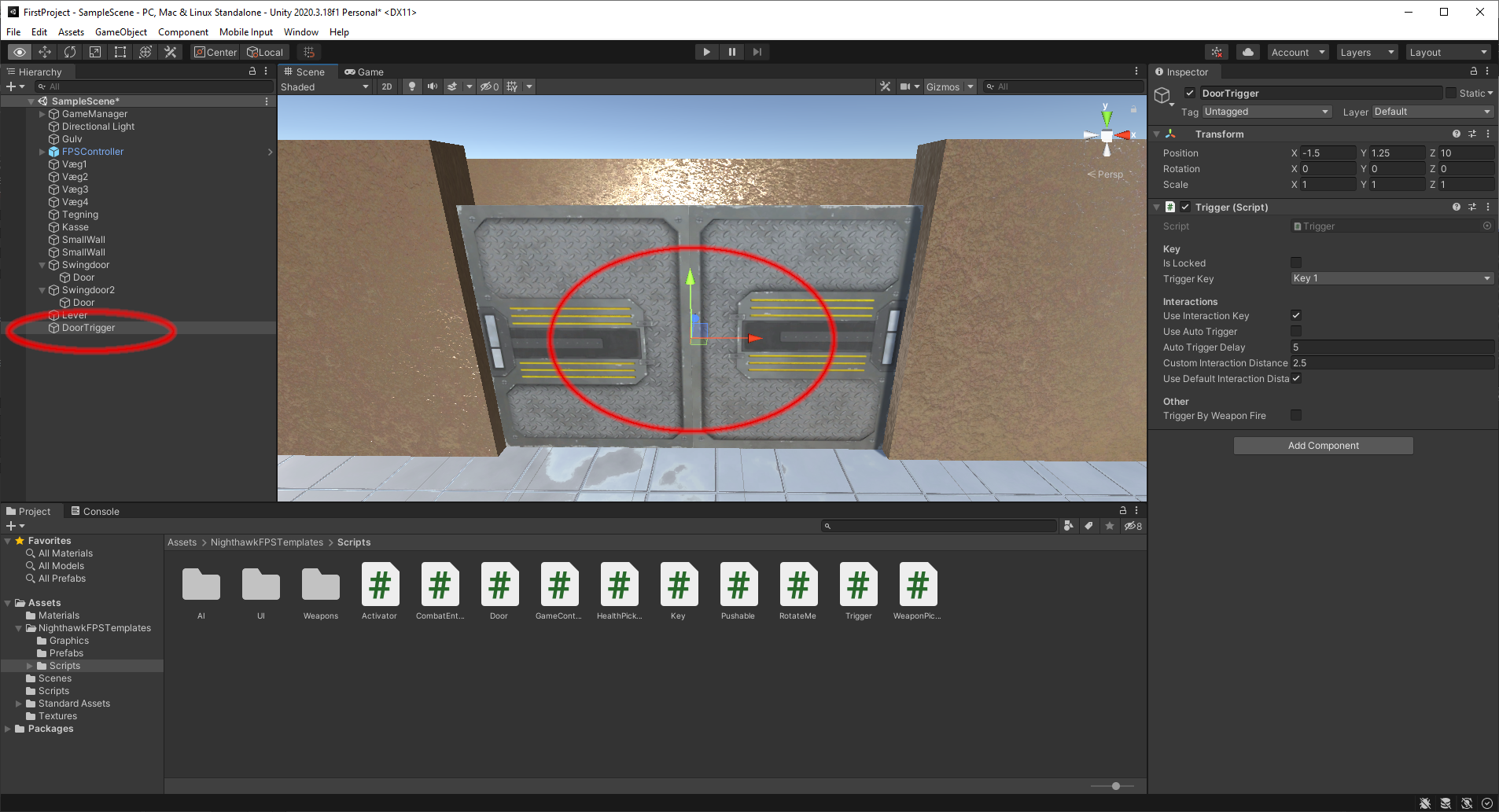Enable the Is Locked checkbox
1499x812 pixels.
pos(1296,263)
